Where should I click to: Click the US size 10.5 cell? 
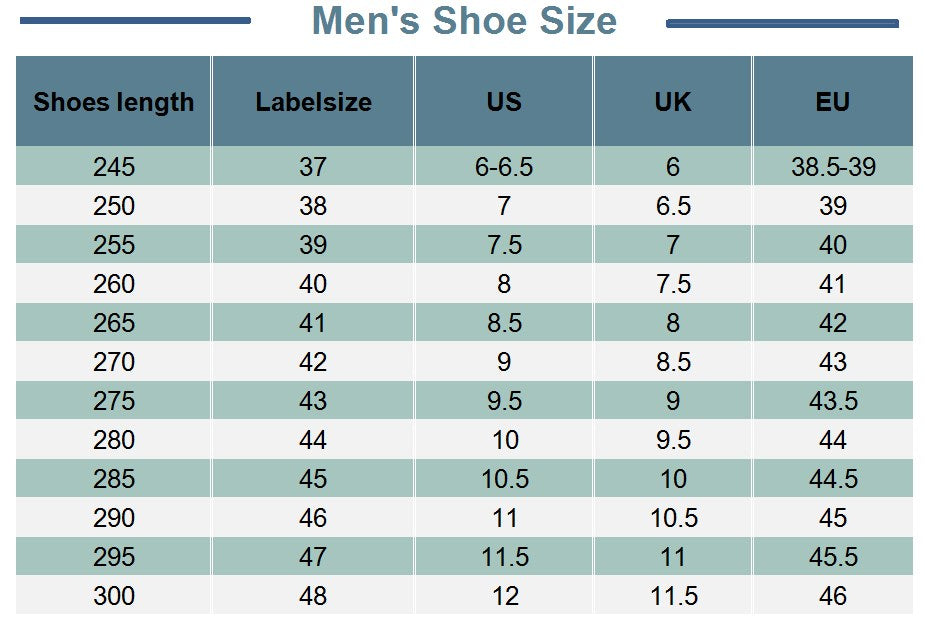(x=504, y=479)
